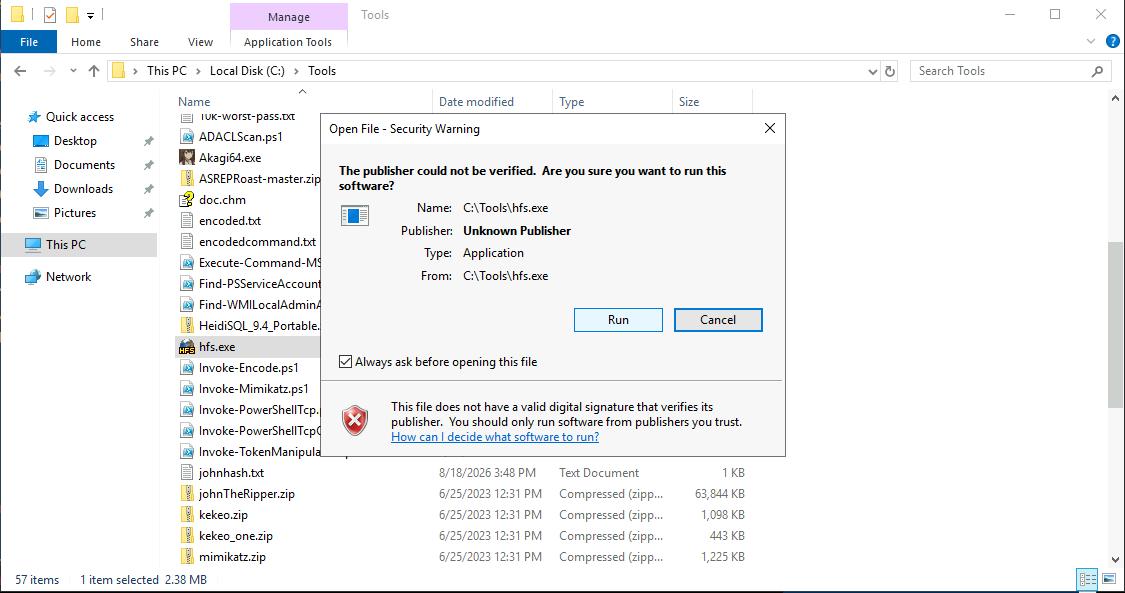Select the hfs.exe file icon
This screenshot has width=1125, height=593.
tap(187, 347)
